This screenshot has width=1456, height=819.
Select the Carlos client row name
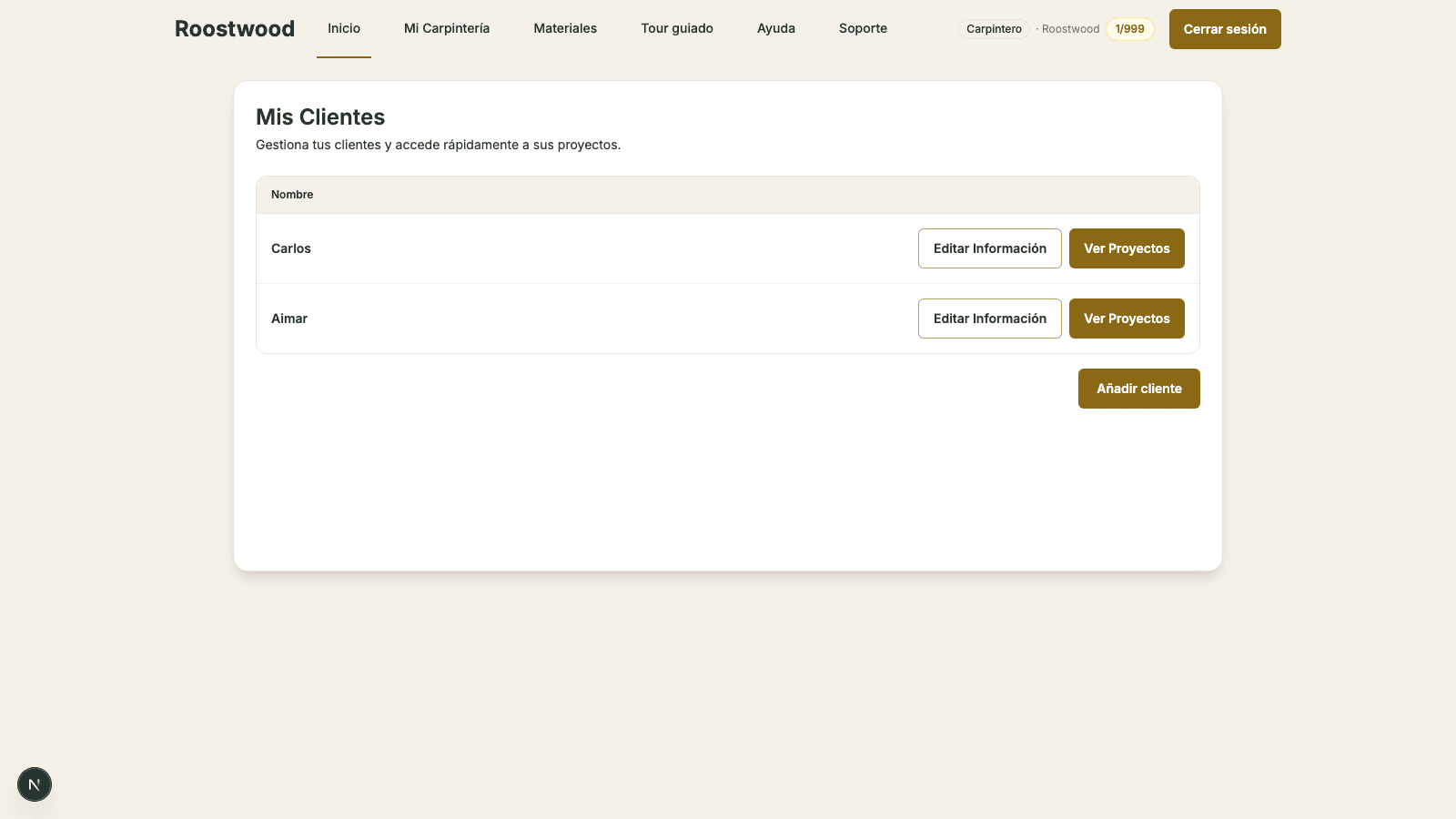pyautogui.click(x=291, y=248)
